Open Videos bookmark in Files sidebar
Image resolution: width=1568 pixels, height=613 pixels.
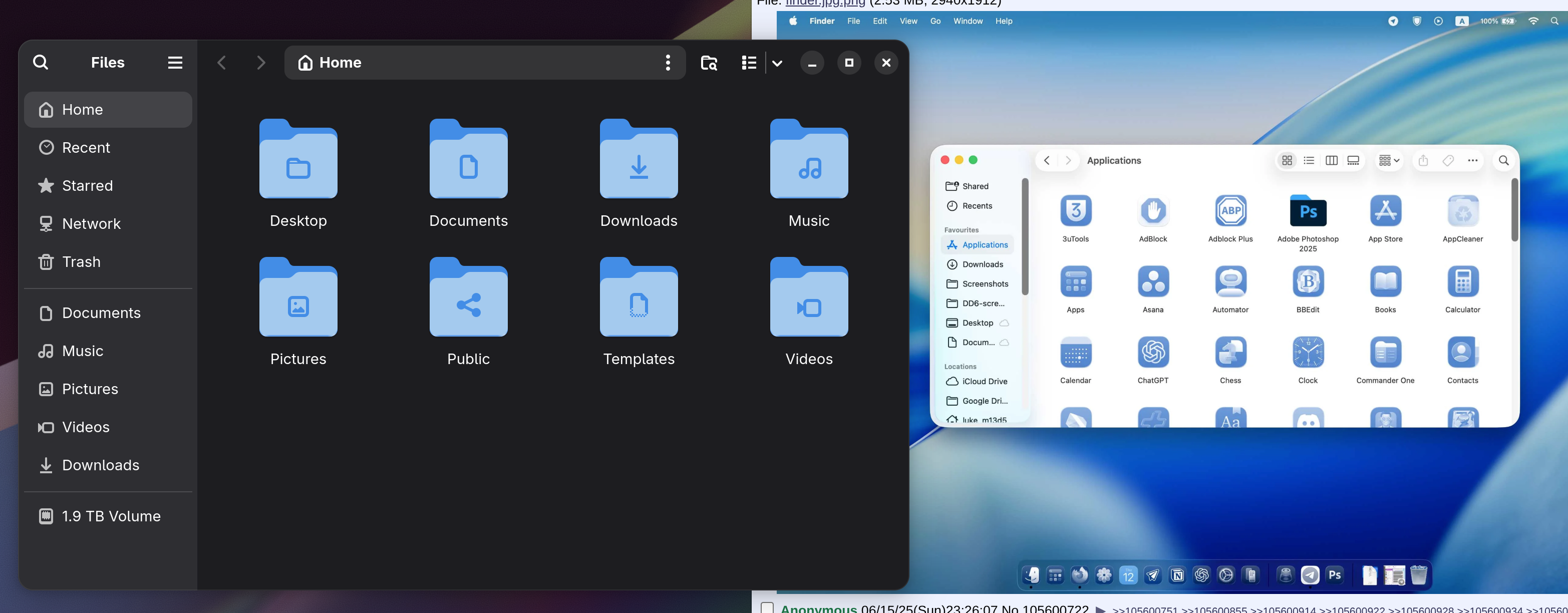click(108, 427)
